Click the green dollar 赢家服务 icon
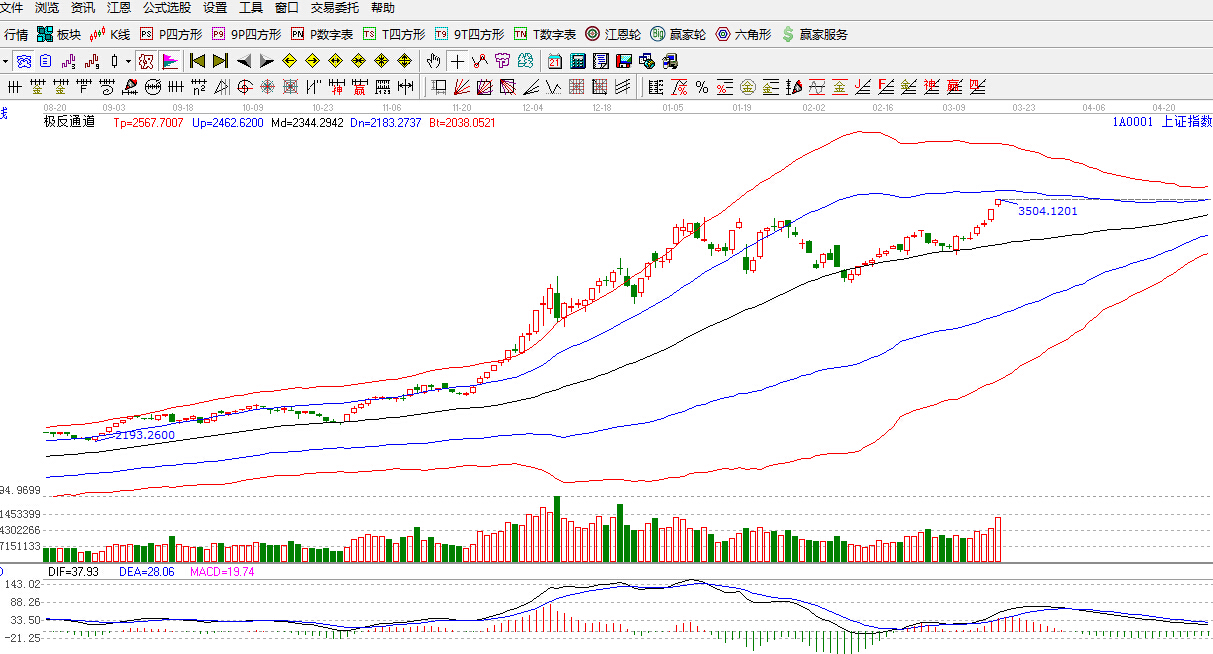 pos(814,34)
